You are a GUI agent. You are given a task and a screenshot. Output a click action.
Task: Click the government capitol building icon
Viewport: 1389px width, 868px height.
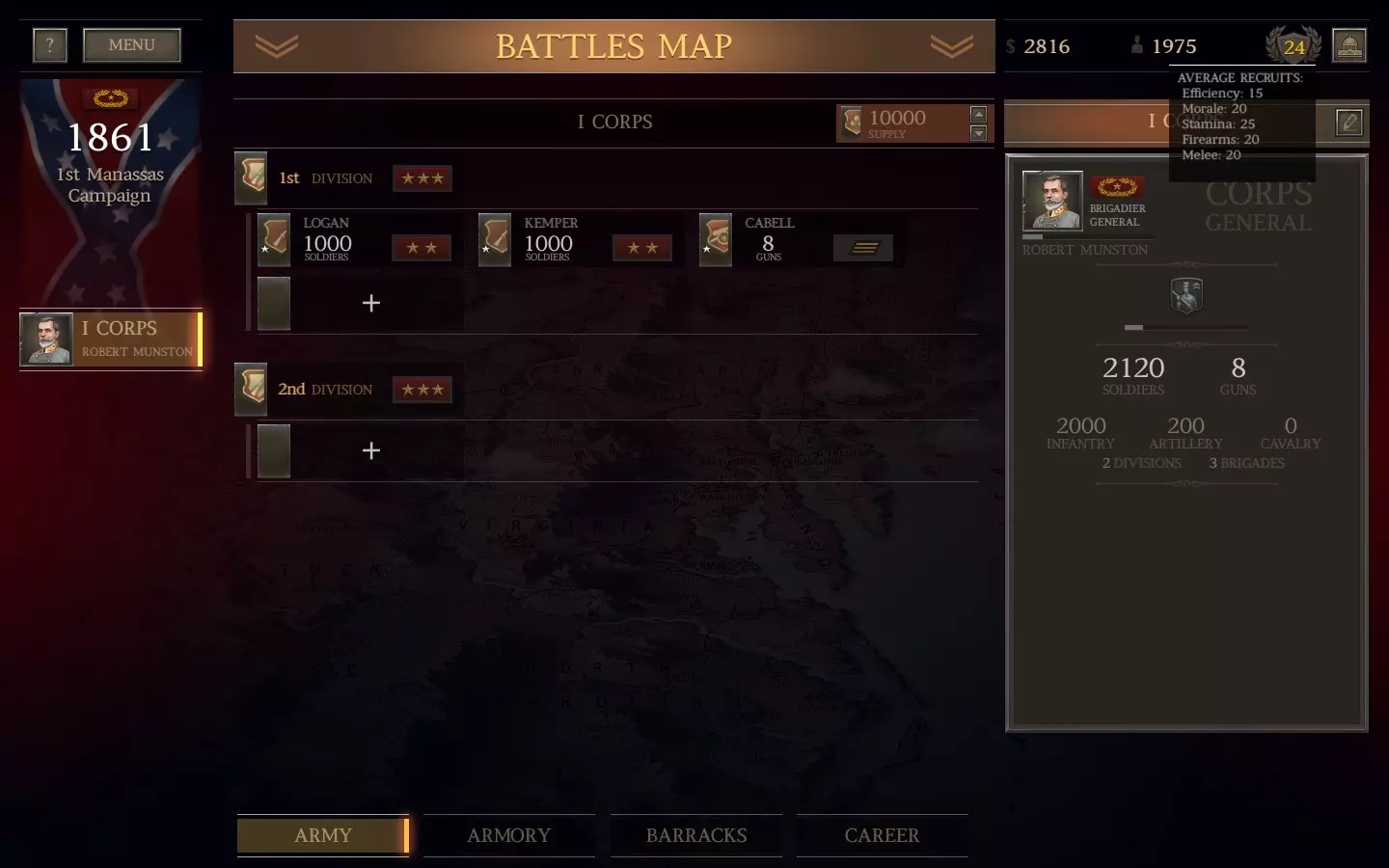(1349, 45)
